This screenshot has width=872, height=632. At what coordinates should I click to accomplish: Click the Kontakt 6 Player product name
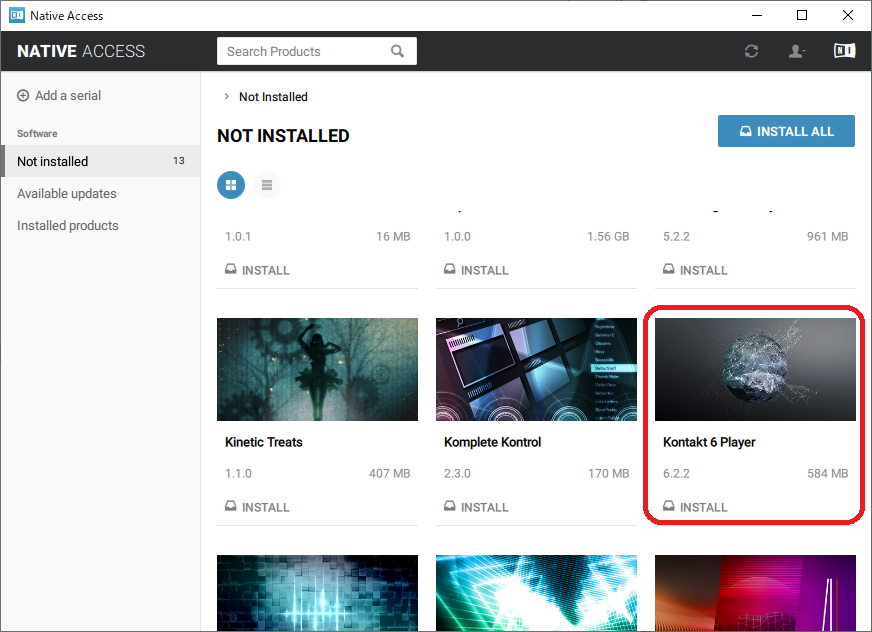pos(709,442)
